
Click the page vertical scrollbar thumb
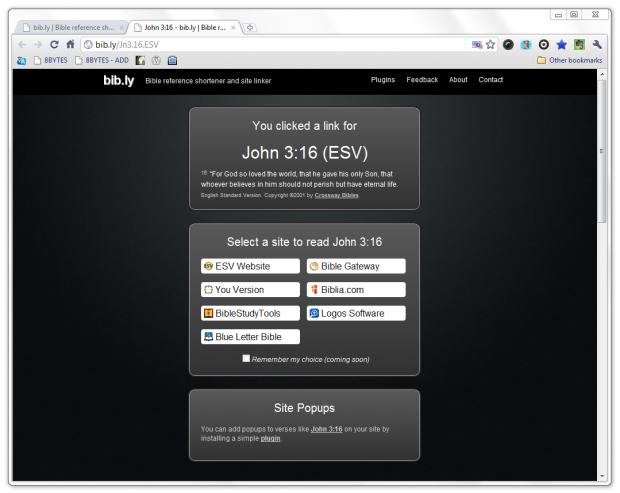602,151
